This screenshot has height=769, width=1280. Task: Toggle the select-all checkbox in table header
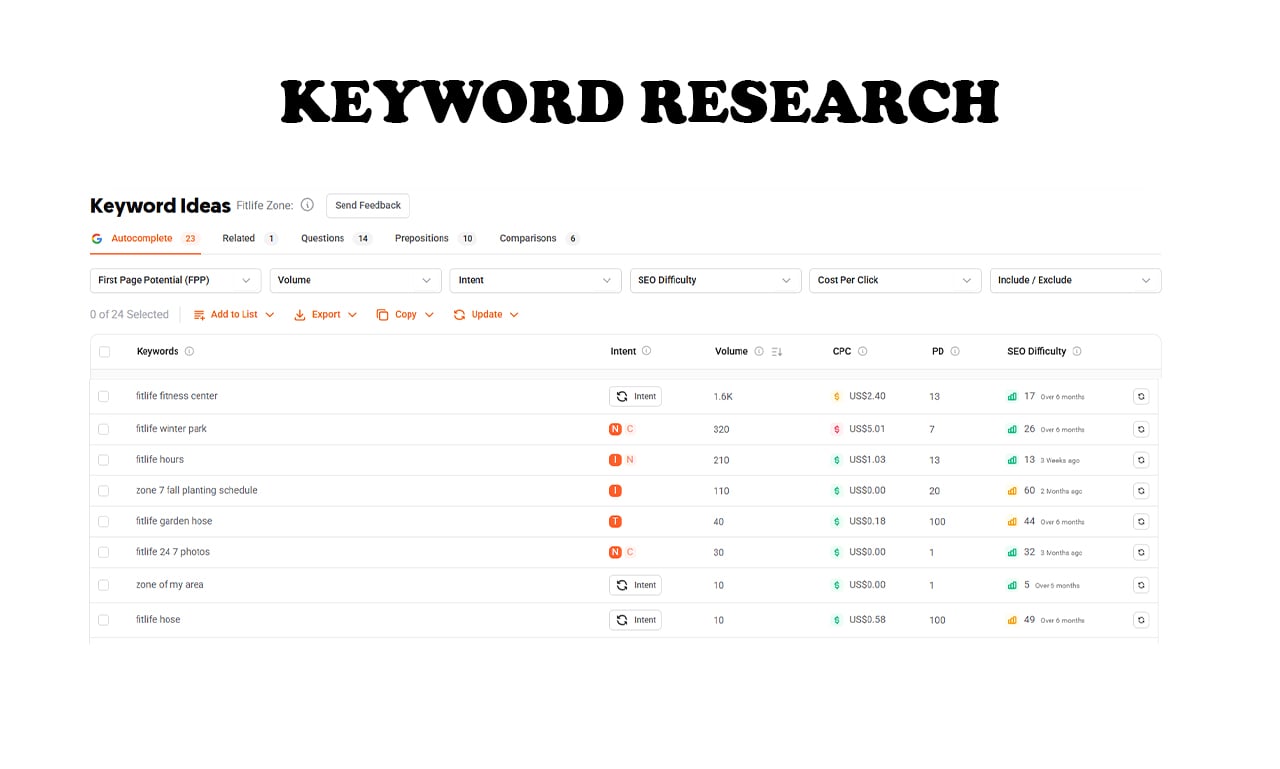(x=105, y=352)
